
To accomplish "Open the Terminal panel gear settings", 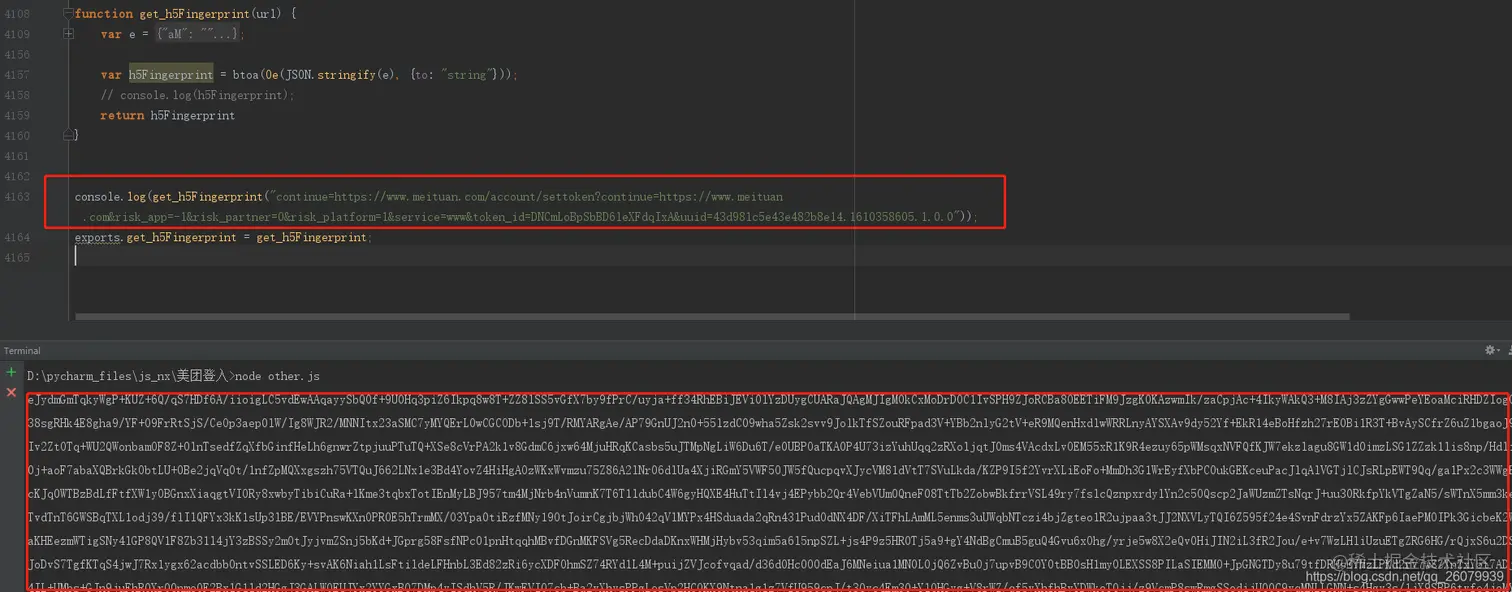I will pyautogui.click(x=1490, y=350).
